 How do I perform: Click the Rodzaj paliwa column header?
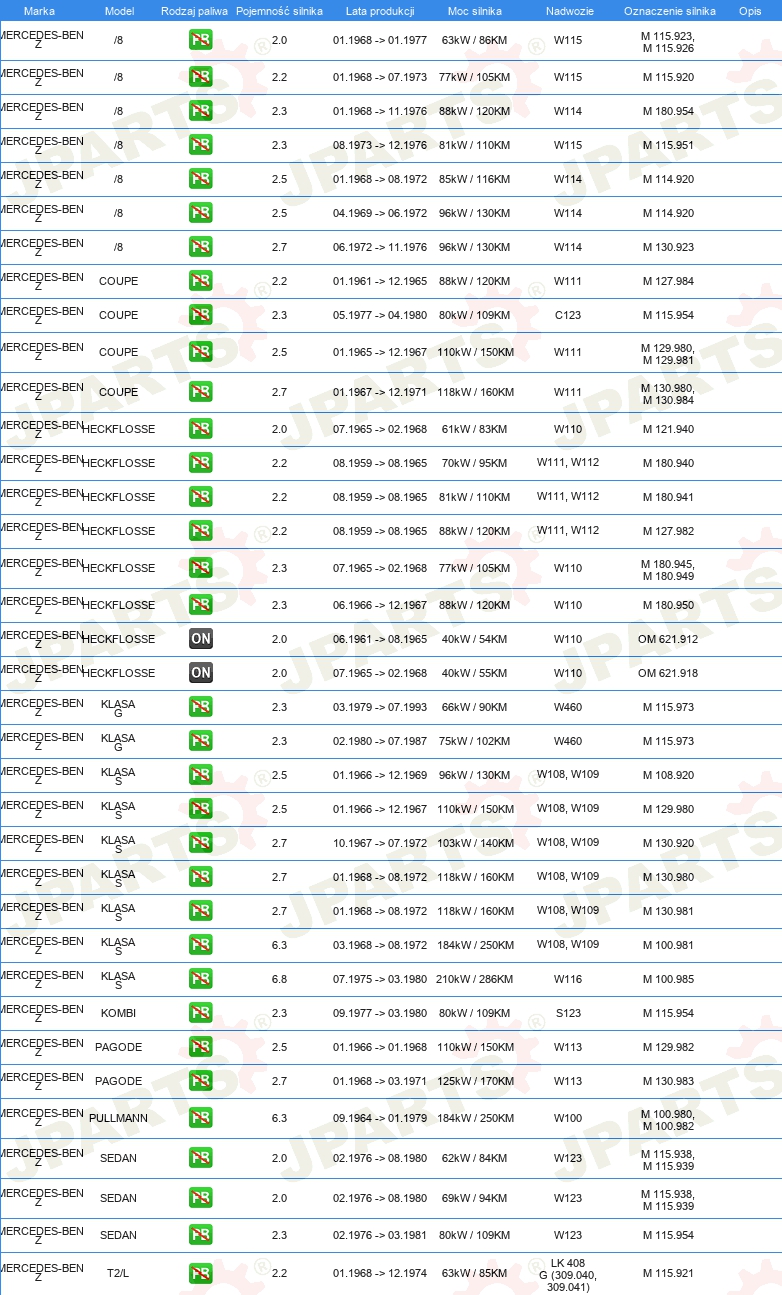pyautogui.click(x=194, y=11)
